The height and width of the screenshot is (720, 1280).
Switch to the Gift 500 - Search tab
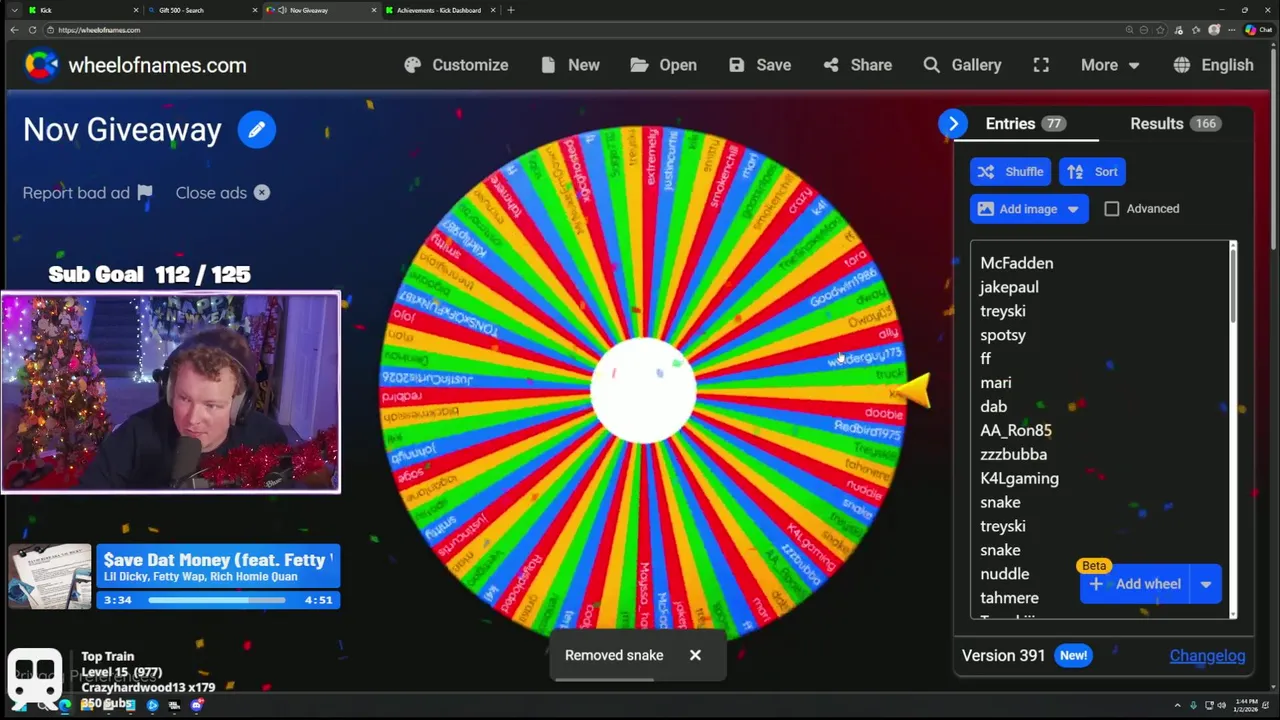(203, 10)
